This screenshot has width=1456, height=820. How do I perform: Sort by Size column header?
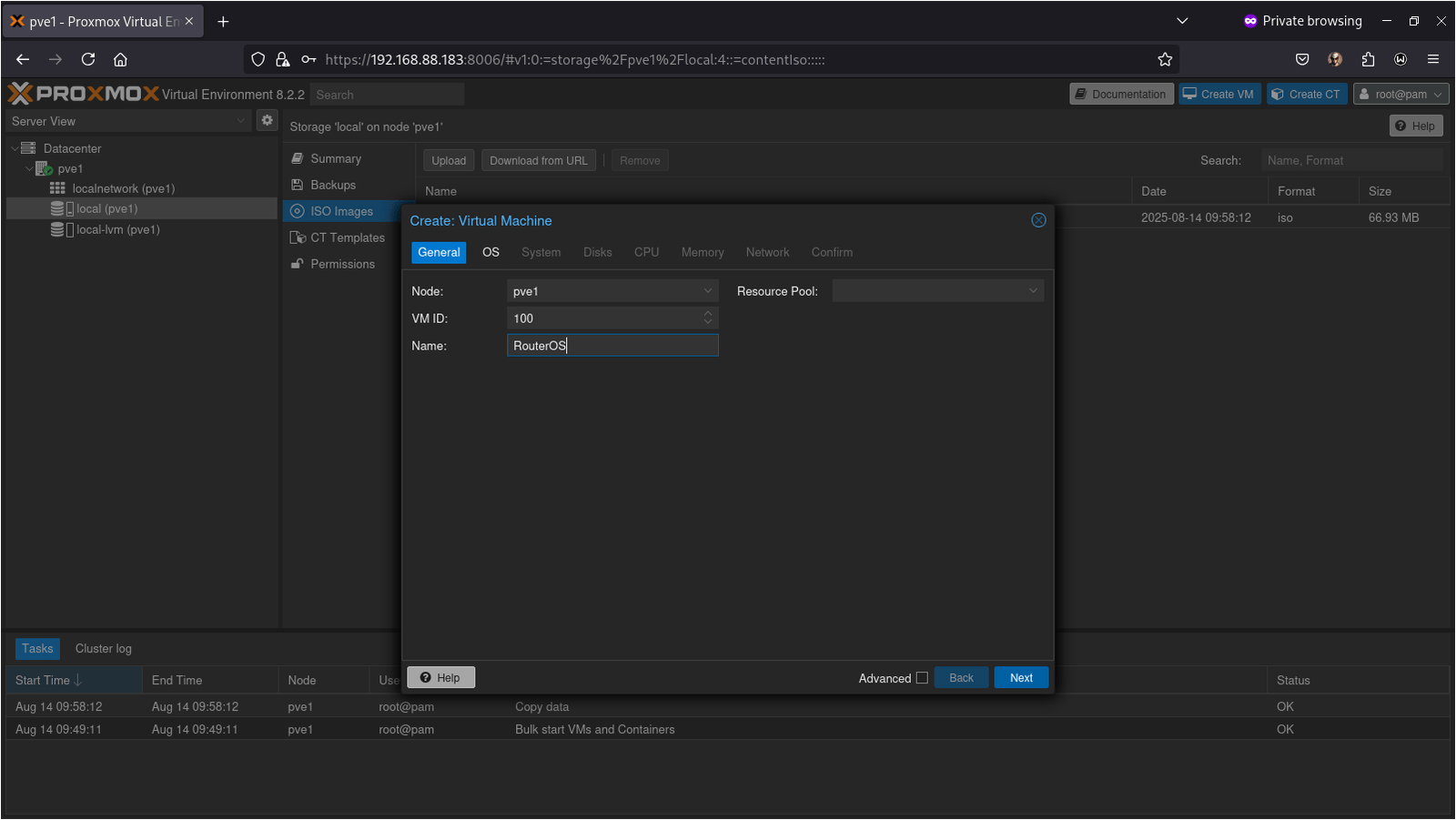(x=1403, y=191)
